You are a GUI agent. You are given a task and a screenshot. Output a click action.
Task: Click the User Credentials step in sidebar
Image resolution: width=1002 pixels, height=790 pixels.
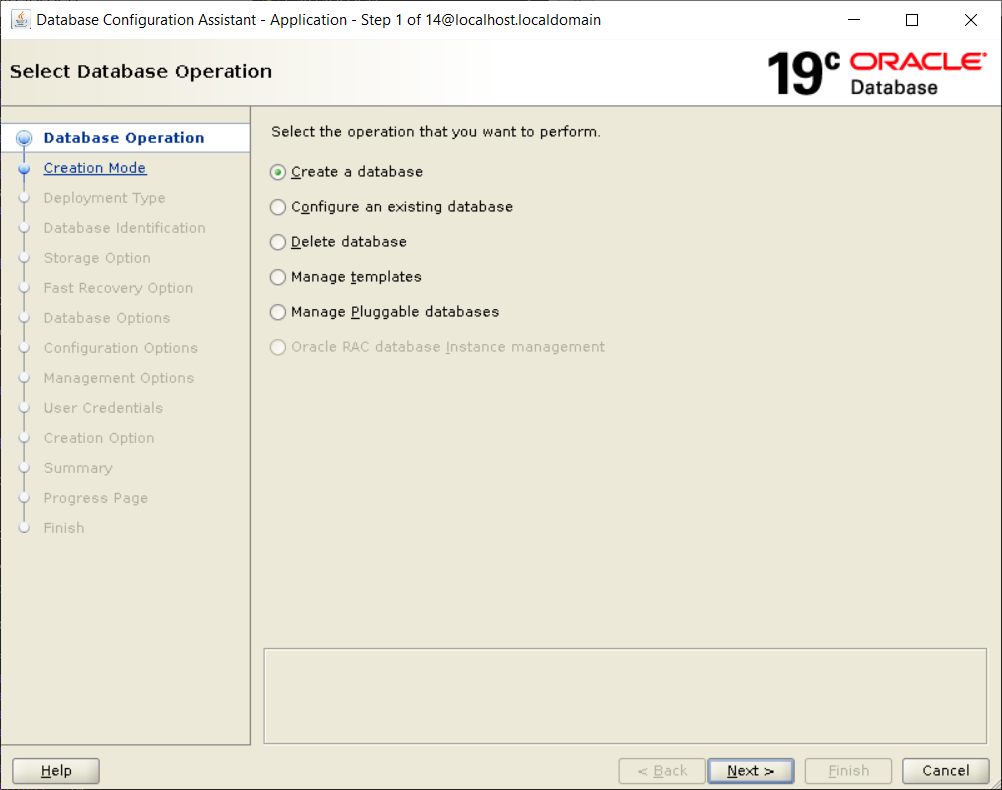[x=103, y=408]
